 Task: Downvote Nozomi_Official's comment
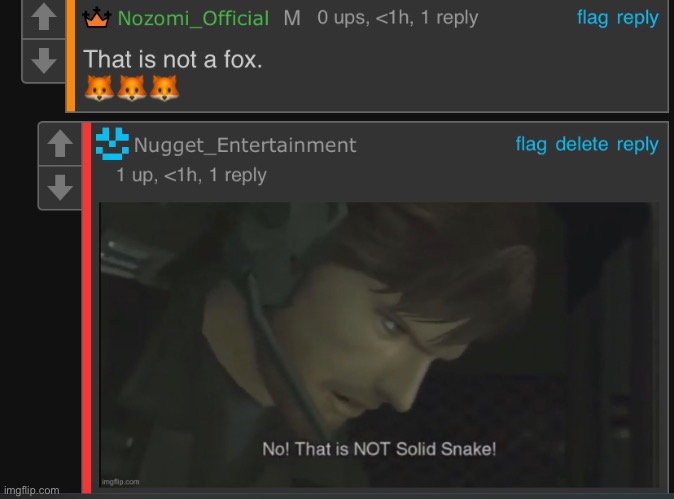(x=44, y=61)
